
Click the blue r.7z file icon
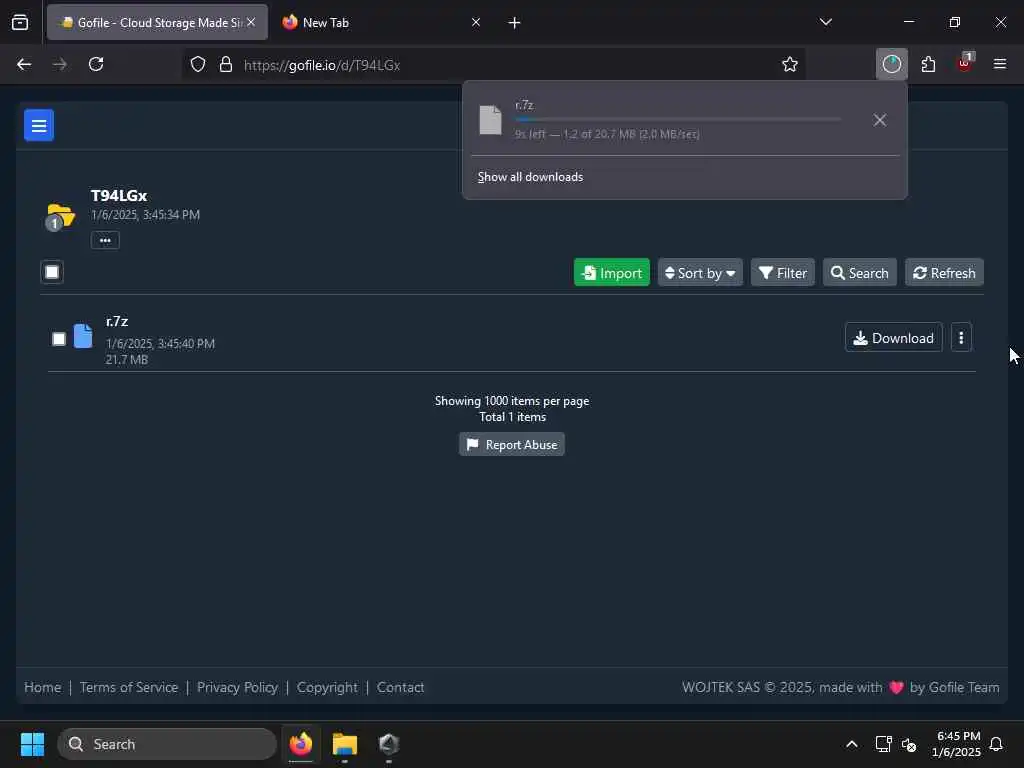point(83,336)
